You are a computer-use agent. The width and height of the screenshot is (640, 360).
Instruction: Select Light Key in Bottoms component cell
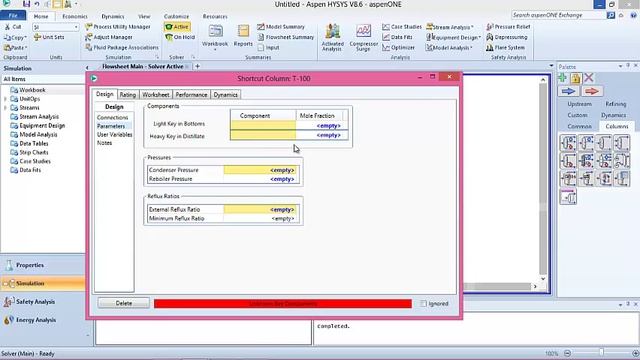tap(263, 125)
